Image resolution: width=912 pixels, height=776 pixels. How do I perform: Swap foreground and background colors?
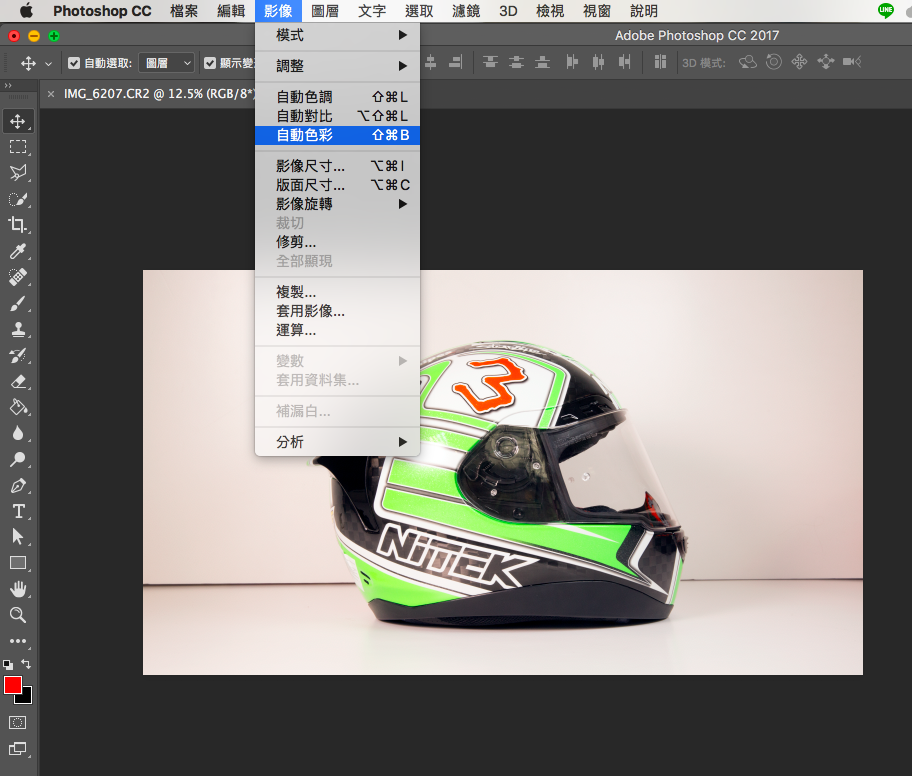[26, 663]
